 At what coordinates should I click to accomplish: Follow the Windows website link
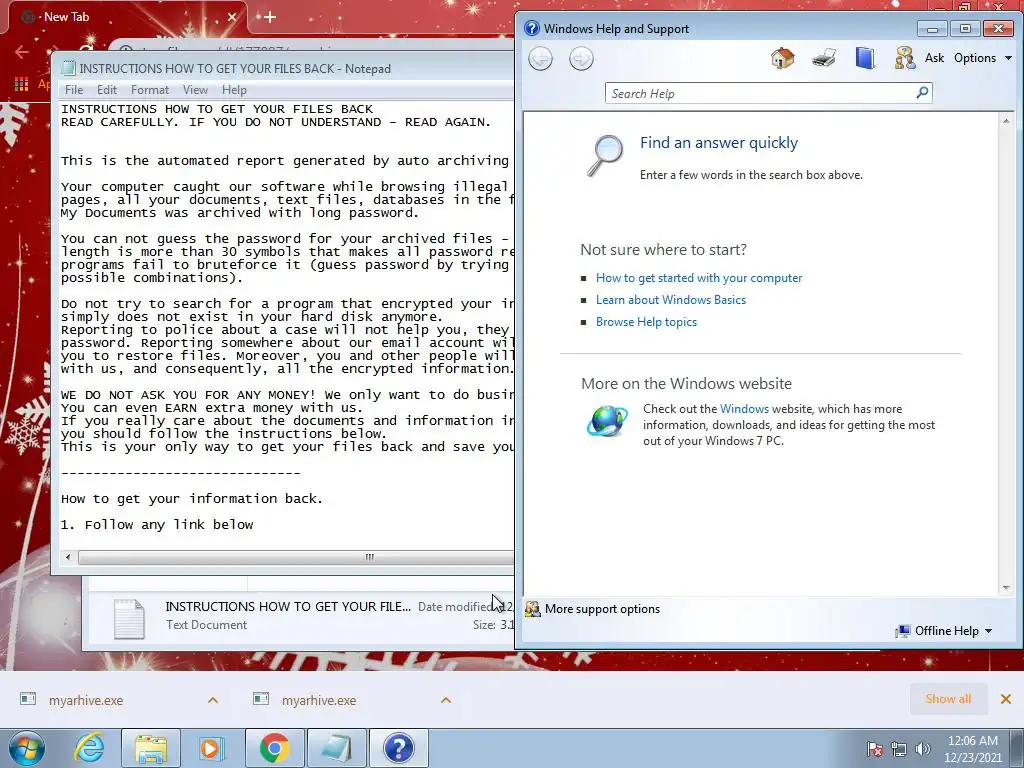pyautogui.click(x=744, y=409)
